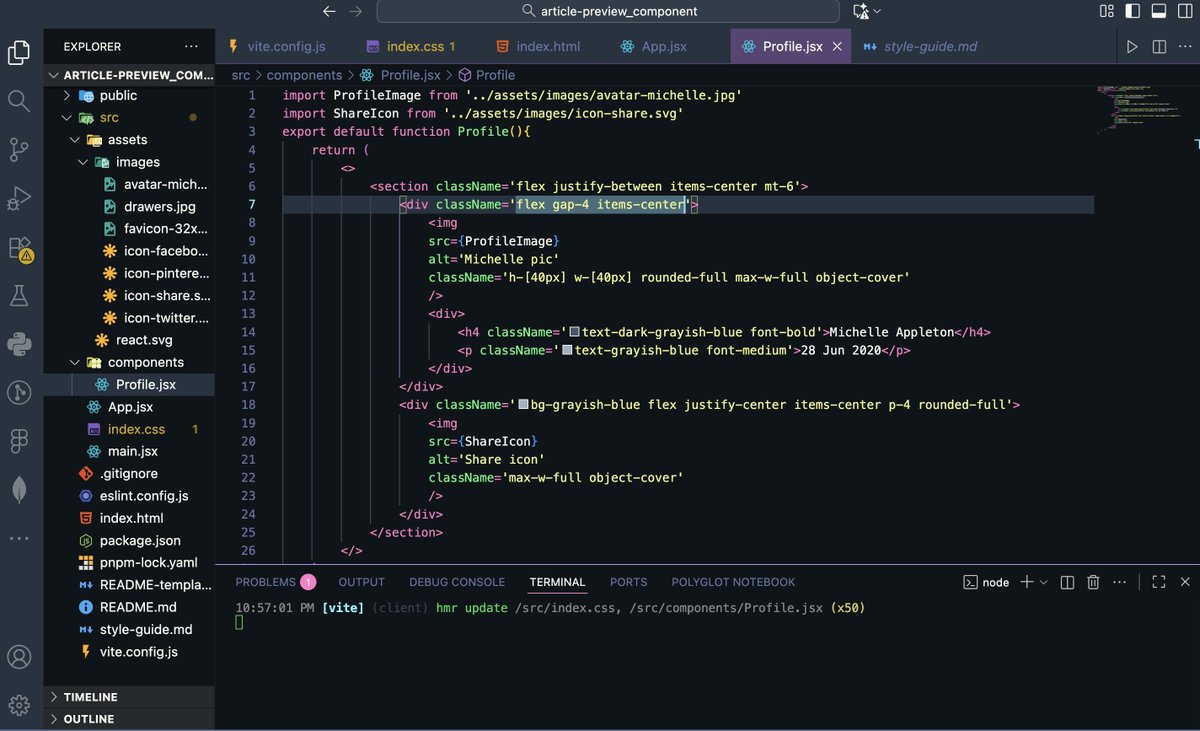
Task: Open the DEBUG CONSOLE panel tab
Action: [x=457, y=582]
